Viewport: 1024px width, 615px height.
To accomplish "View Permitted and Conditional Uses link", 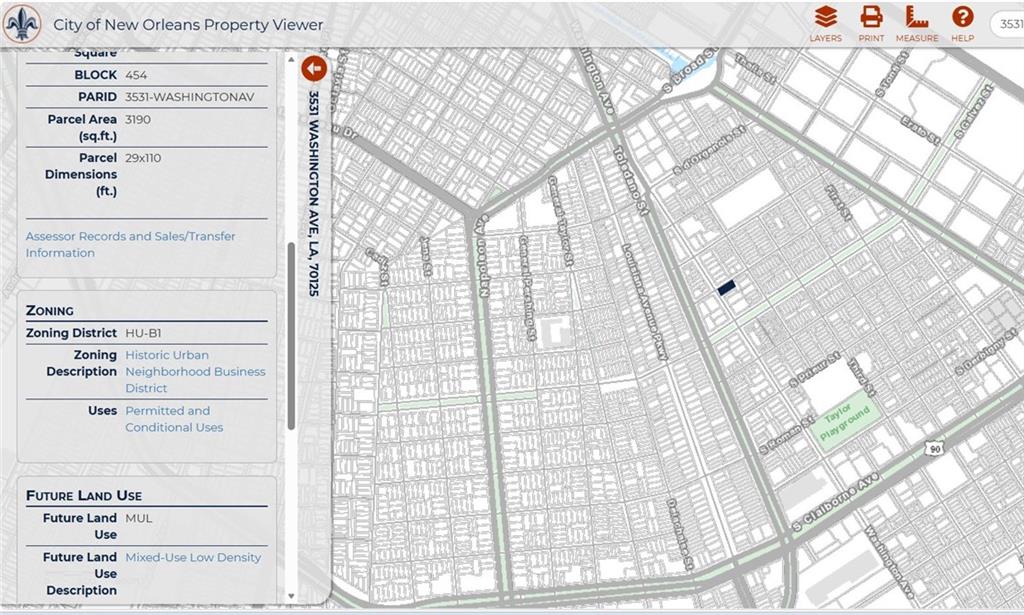I will point(174,419).
